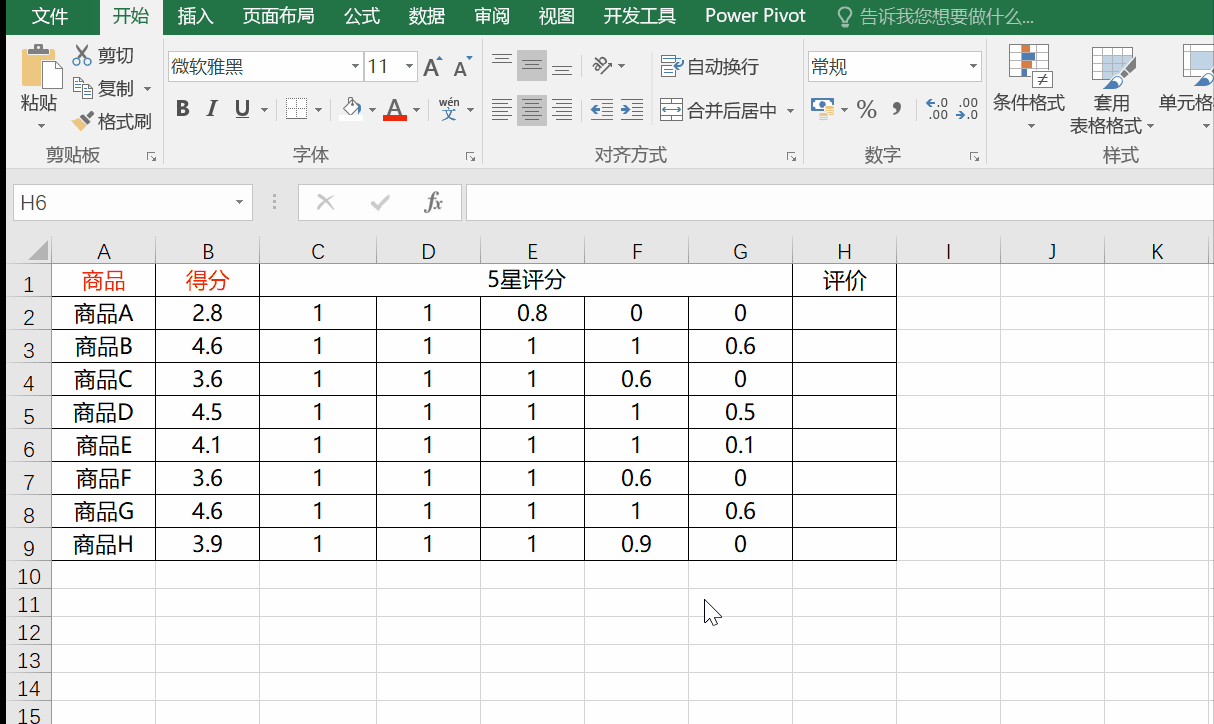Align text right

(x=562, y=109)
